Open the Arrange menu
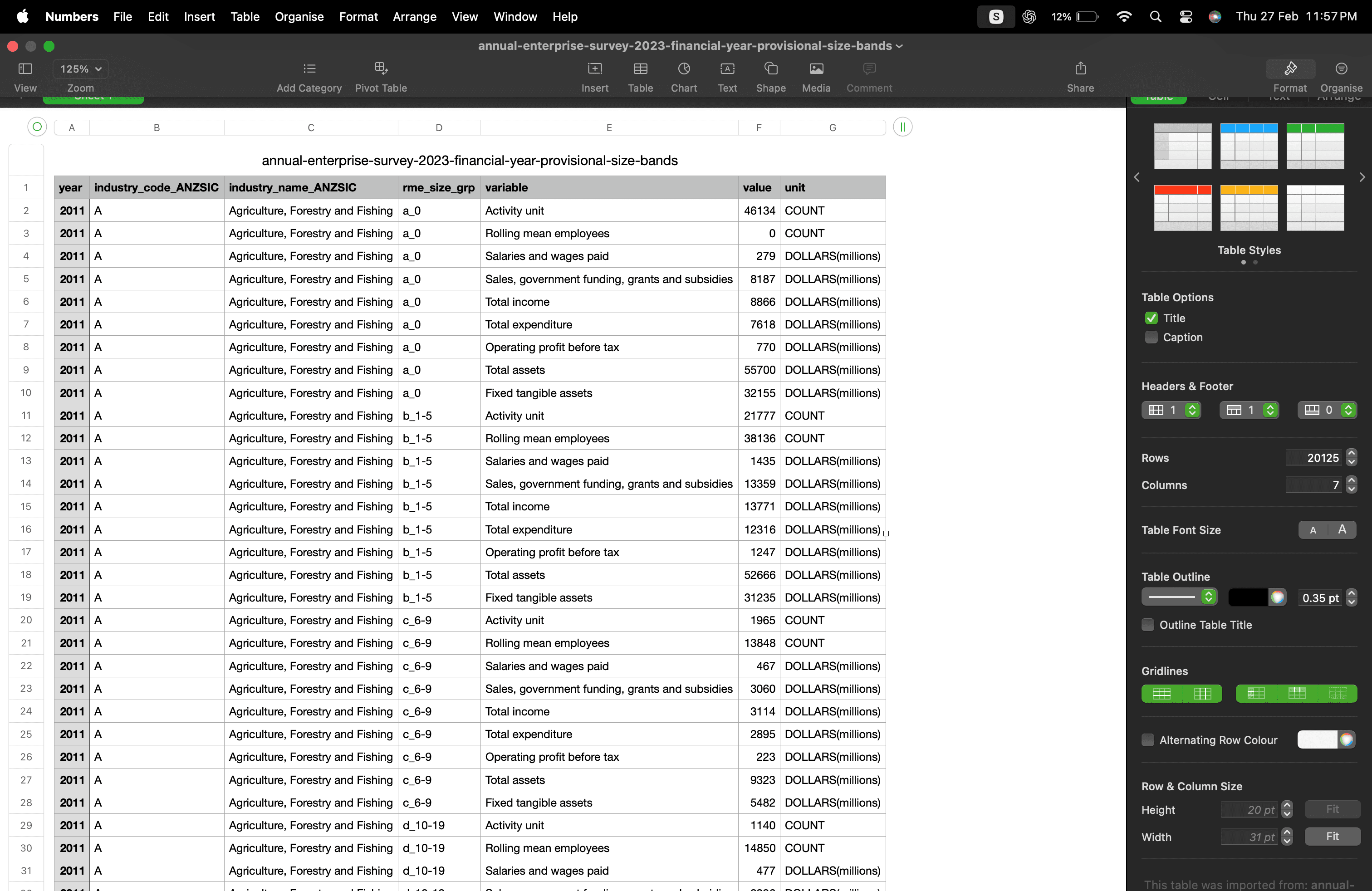 coord(415,17)
